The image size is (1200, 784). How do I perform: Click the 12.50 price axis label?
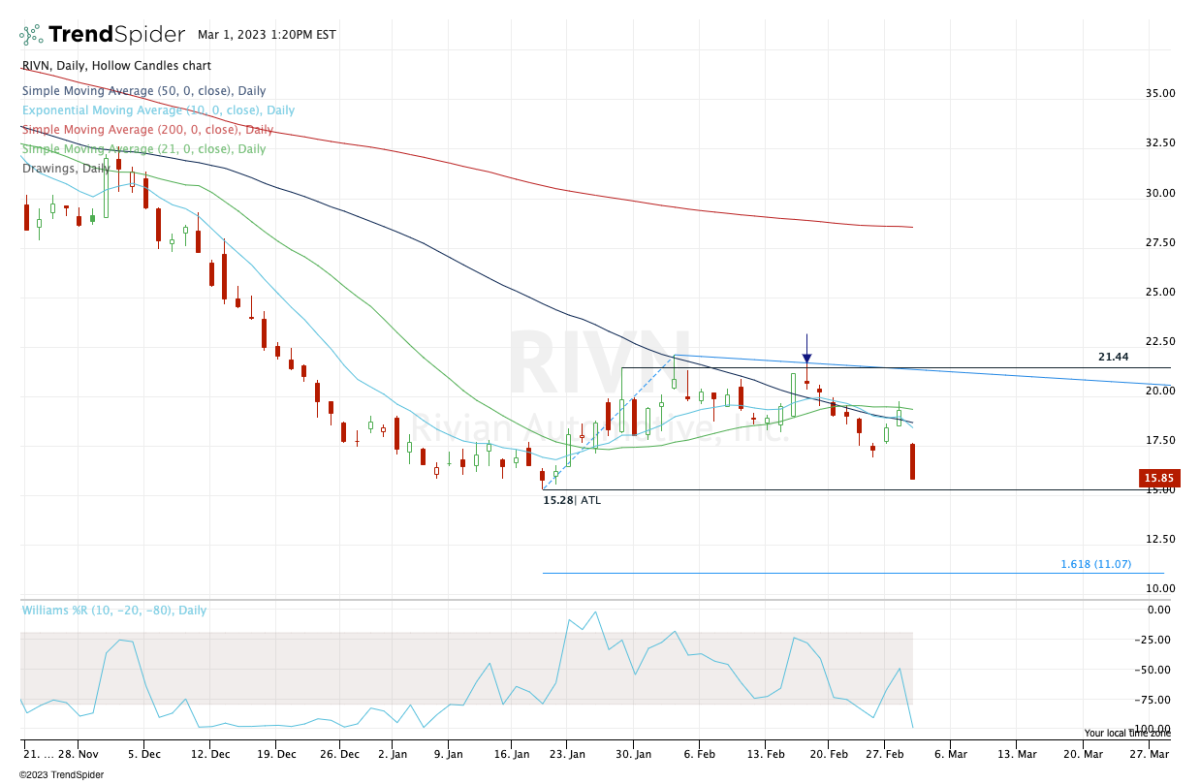pos(1160,540)
